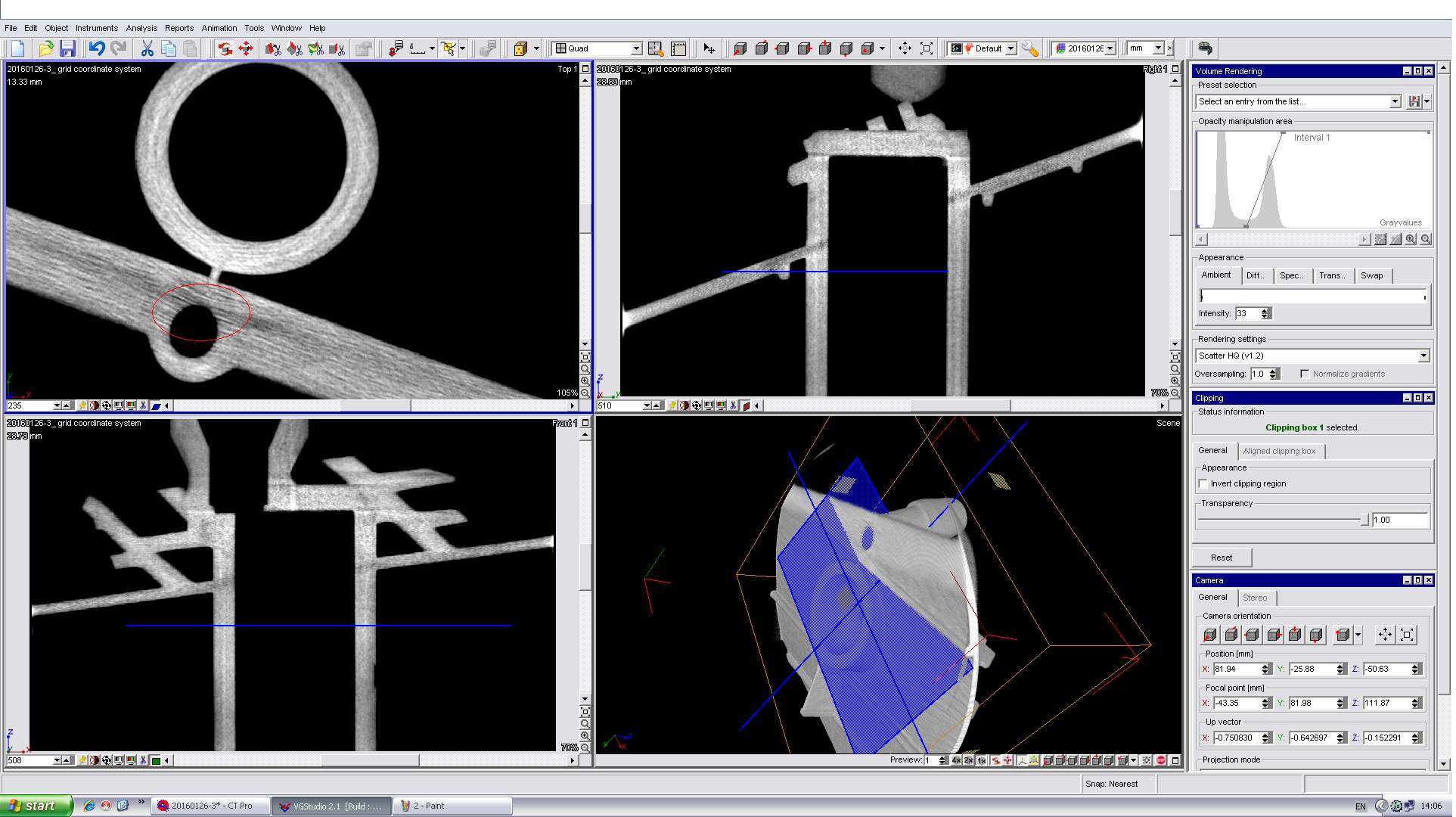The width and height of the screenshot is (1456, 817).
Task: Open the Analysis menu
Action: [141, 28]
